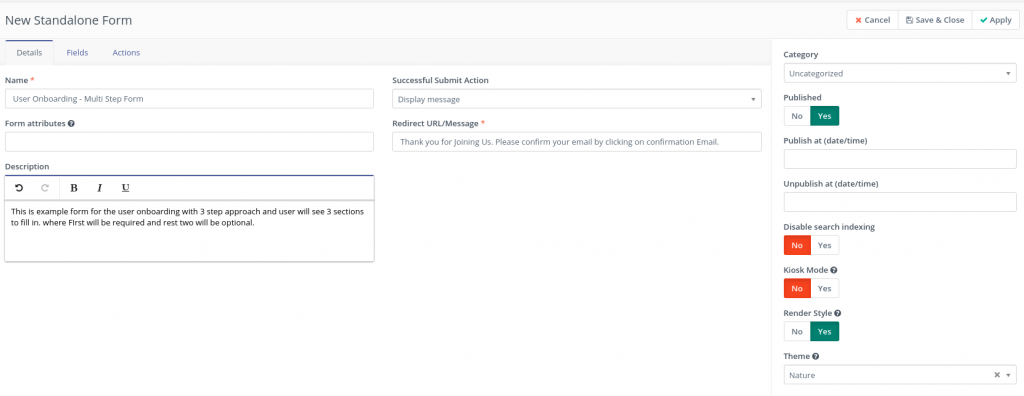1024x396 pixels.
Task: Set Render Style to No
Action: tap(797, 331)
